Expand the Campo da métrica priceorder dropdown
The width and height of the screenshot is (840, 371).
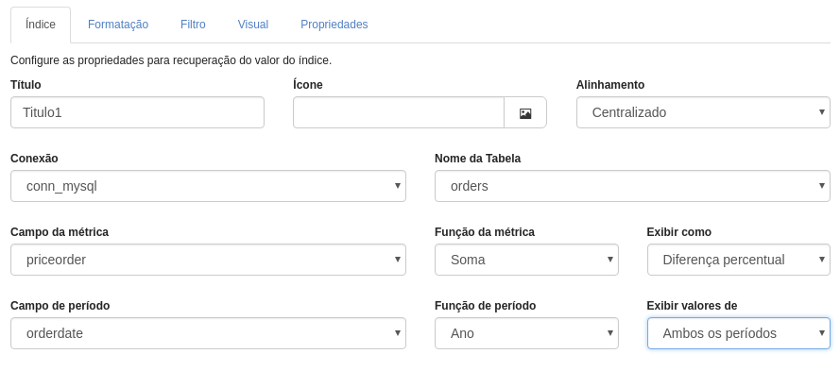point(208,260)
